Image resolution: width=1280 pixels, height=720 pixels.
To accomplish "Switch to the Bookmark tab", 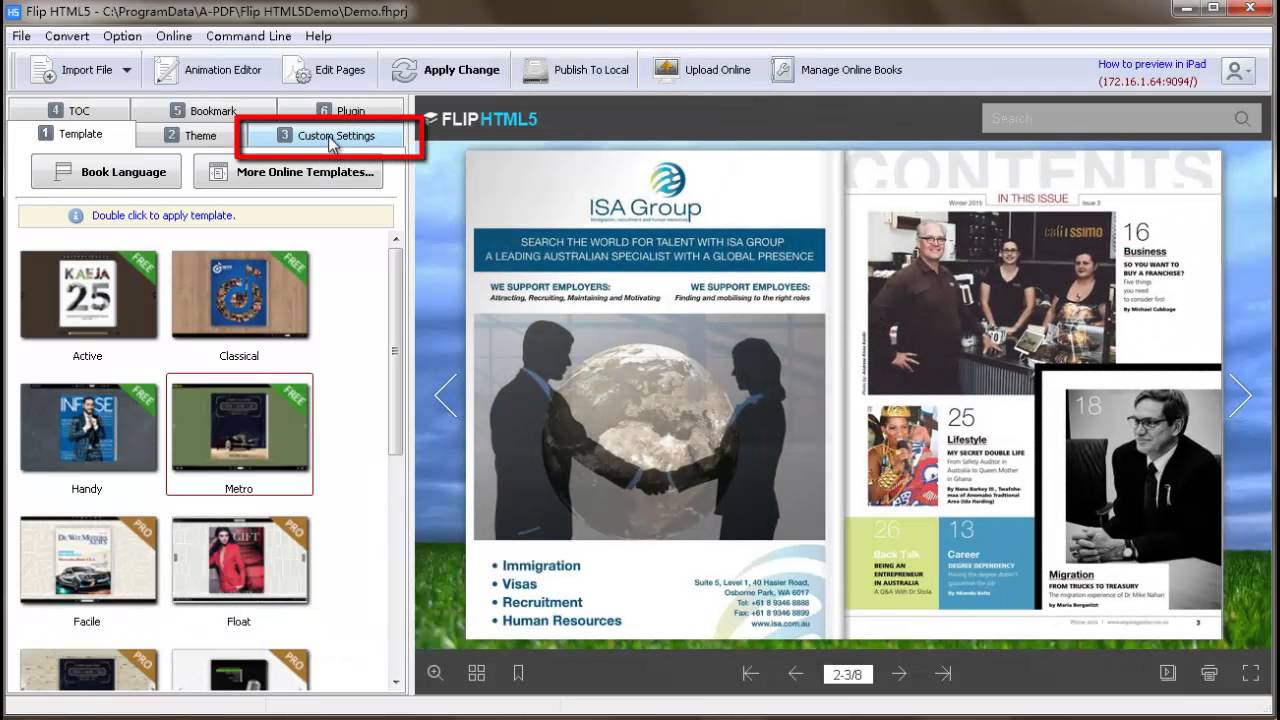I will point(203,110).
